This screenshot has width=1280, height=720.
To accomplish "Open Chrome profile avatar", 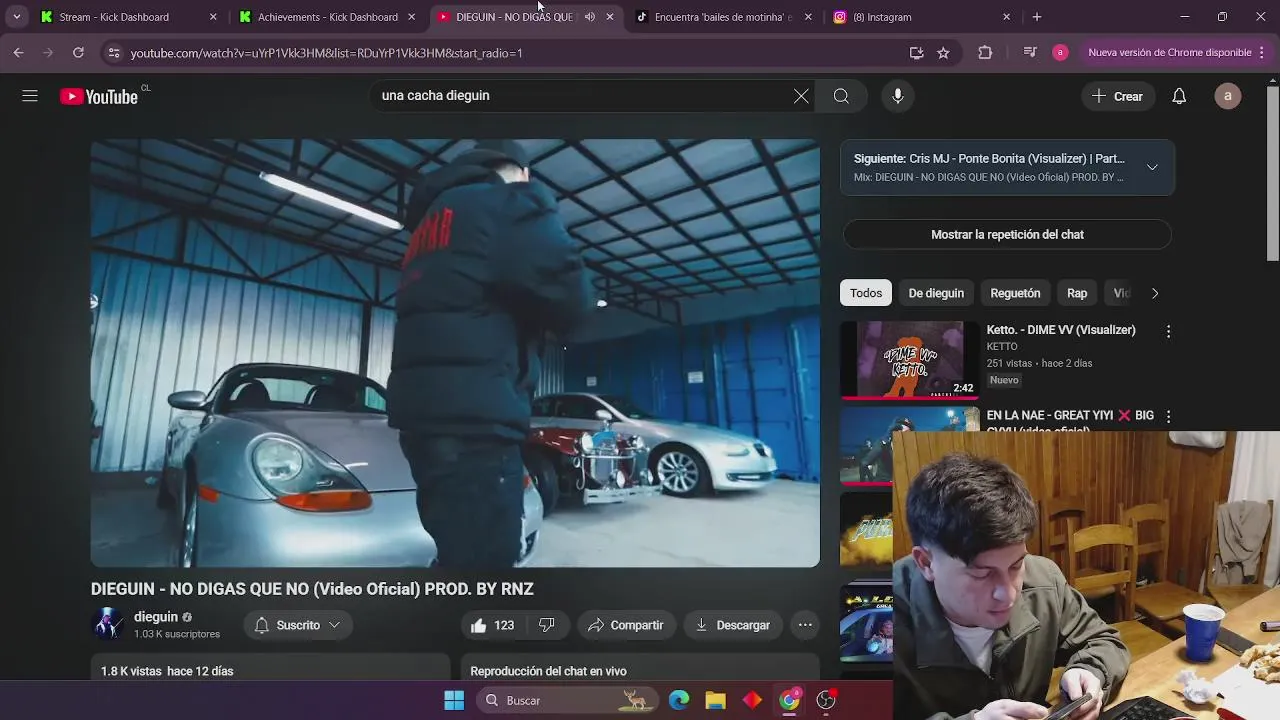I will point(1060,52).
